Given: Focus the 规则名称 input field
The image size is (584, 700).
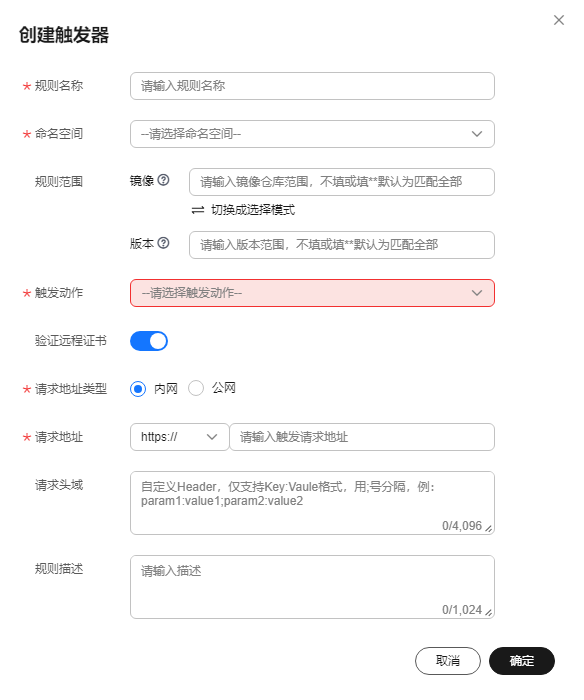Looking at the screenshot, I should 312,86.
